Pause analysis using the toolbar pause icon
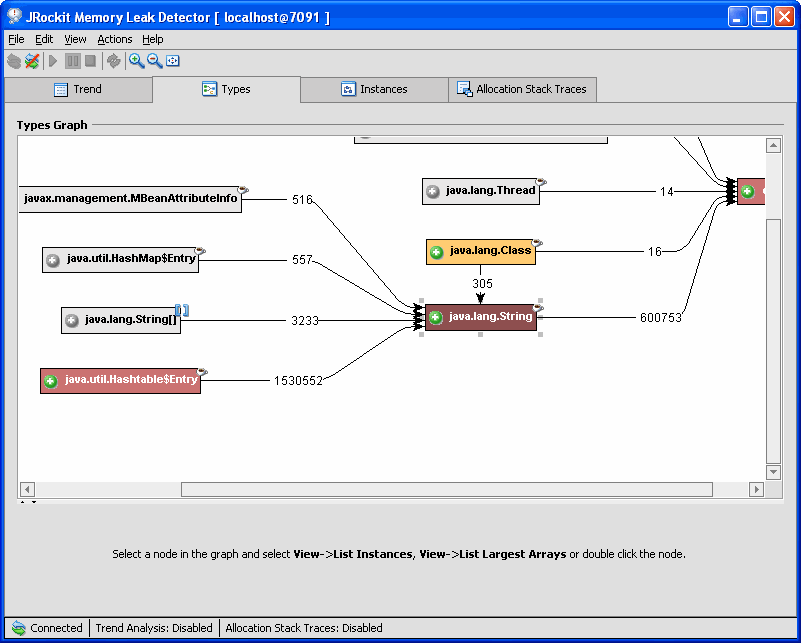This screenshot has width=801, height=643. (x=73, y=61)
